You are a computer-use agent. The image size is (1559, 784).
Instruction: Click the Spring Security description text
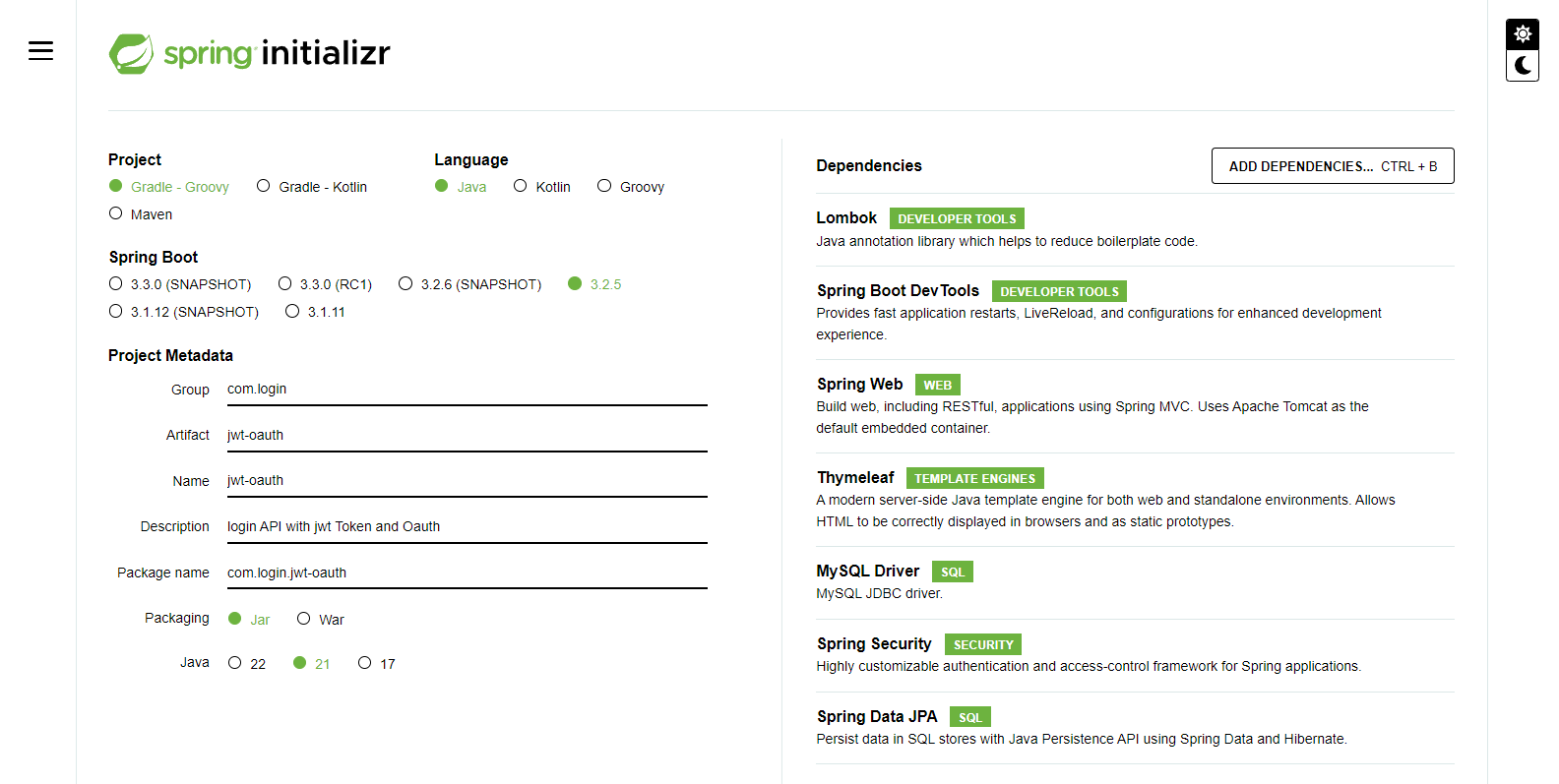coord(1089,666)
